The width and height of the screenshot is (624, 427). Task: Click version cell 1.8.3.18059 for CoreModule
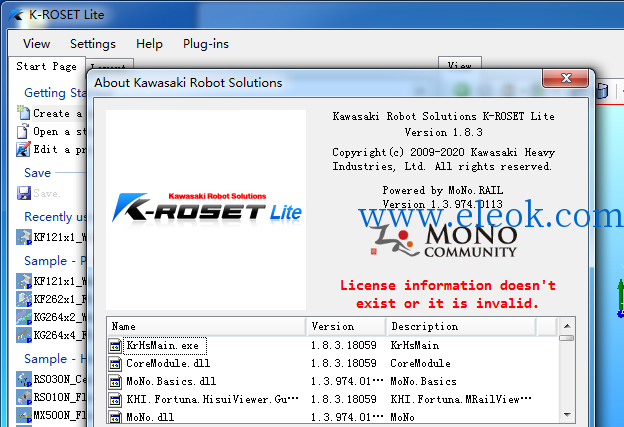pyautogui.click(x=344, y=363)
